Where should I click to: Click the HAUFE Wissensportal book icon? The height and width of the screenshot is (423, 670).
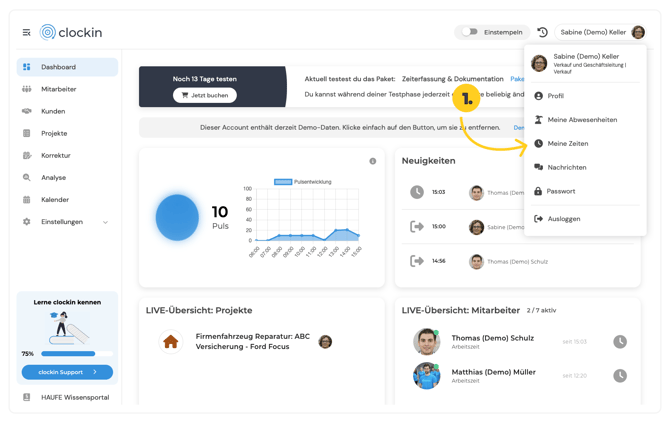click(26, 397)
